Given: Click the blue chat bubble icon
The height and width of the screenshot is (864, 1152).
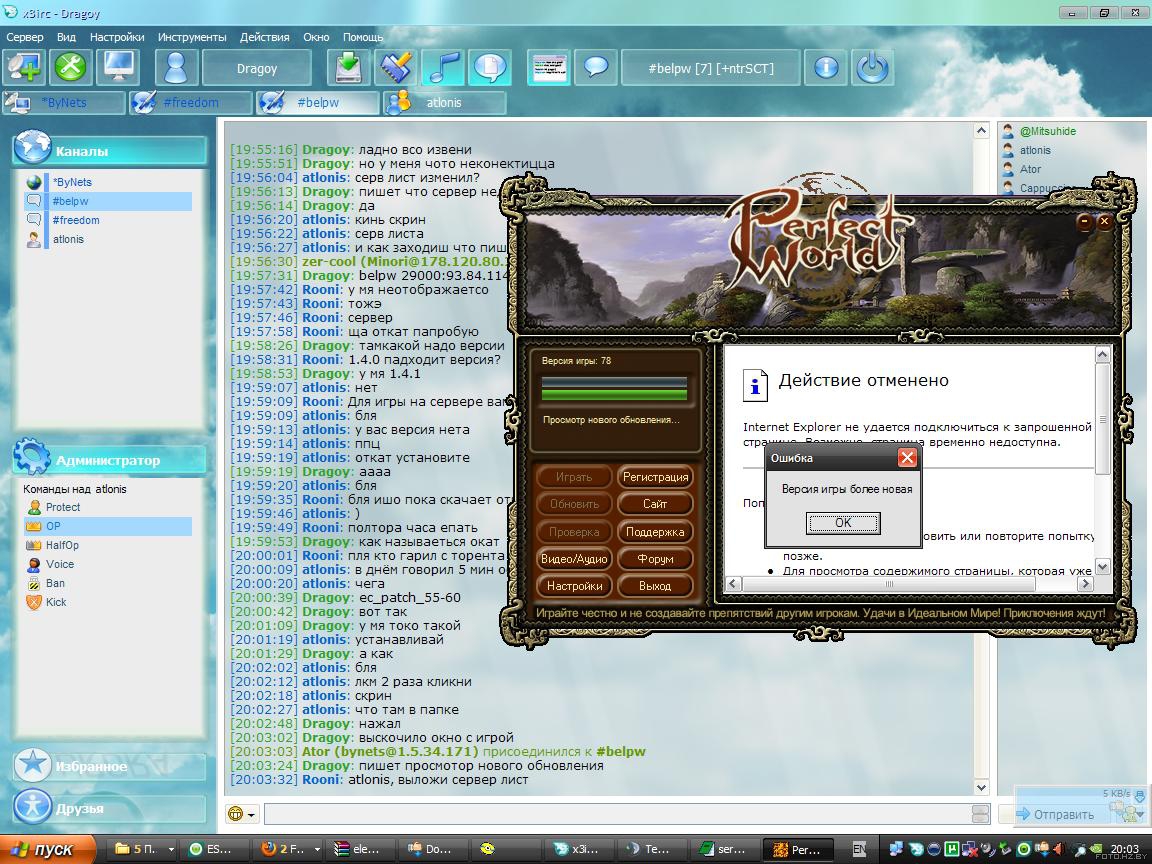Looking at the screenshot, I should 596,68.
